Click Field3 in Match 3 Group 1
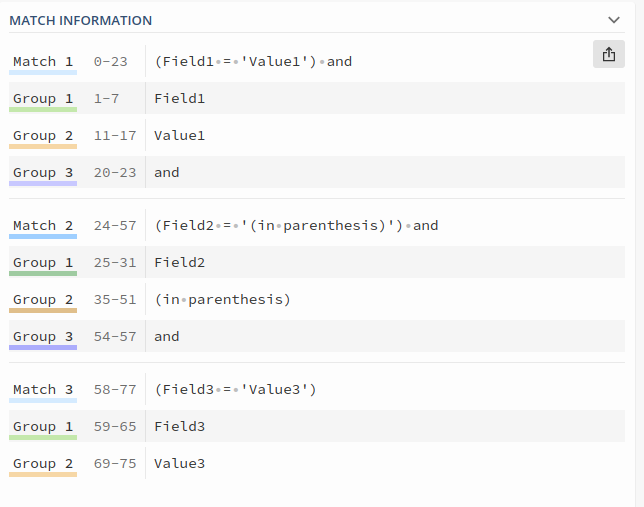The height and width of the screenshot is (507, 644). [x=179, y=426]
